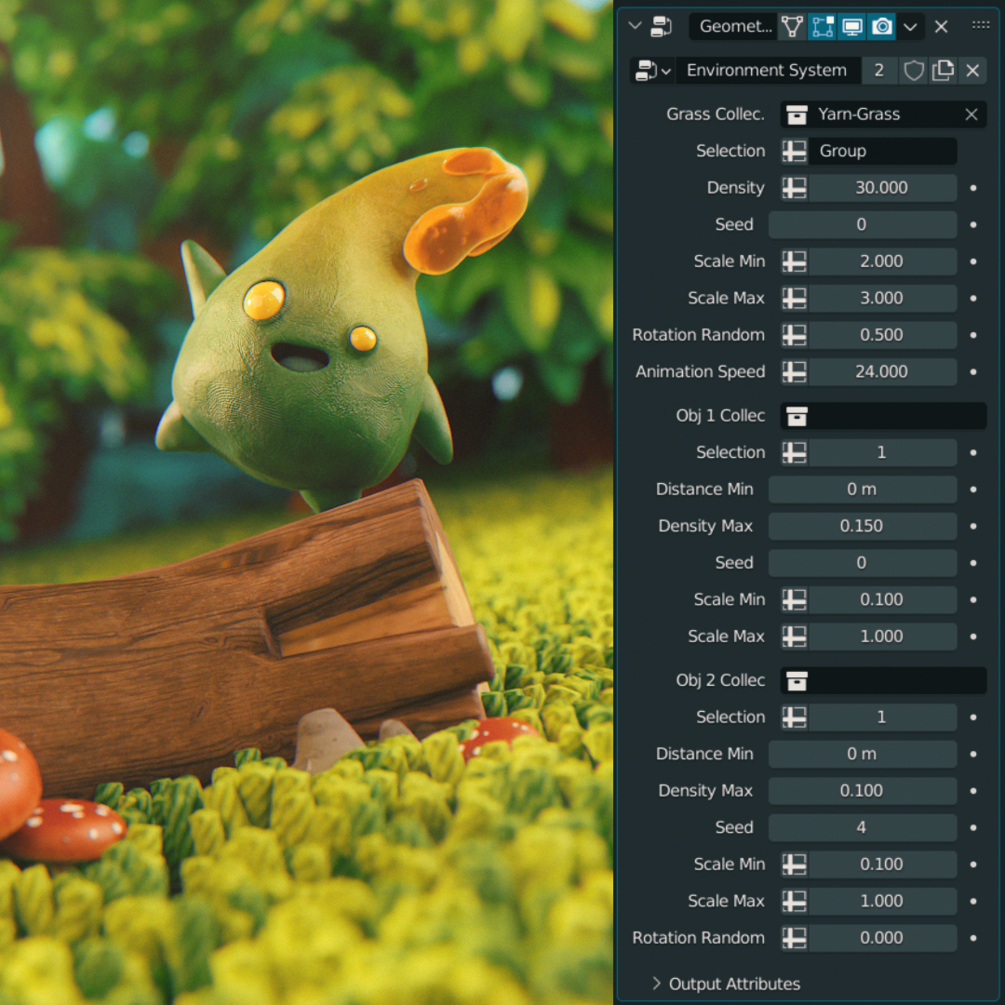Image resolution: width=1005 pixels, height=1005 pixels.
Task: Click copy icon to duplicate Environment System node group
Action: [x=941, y=70]
